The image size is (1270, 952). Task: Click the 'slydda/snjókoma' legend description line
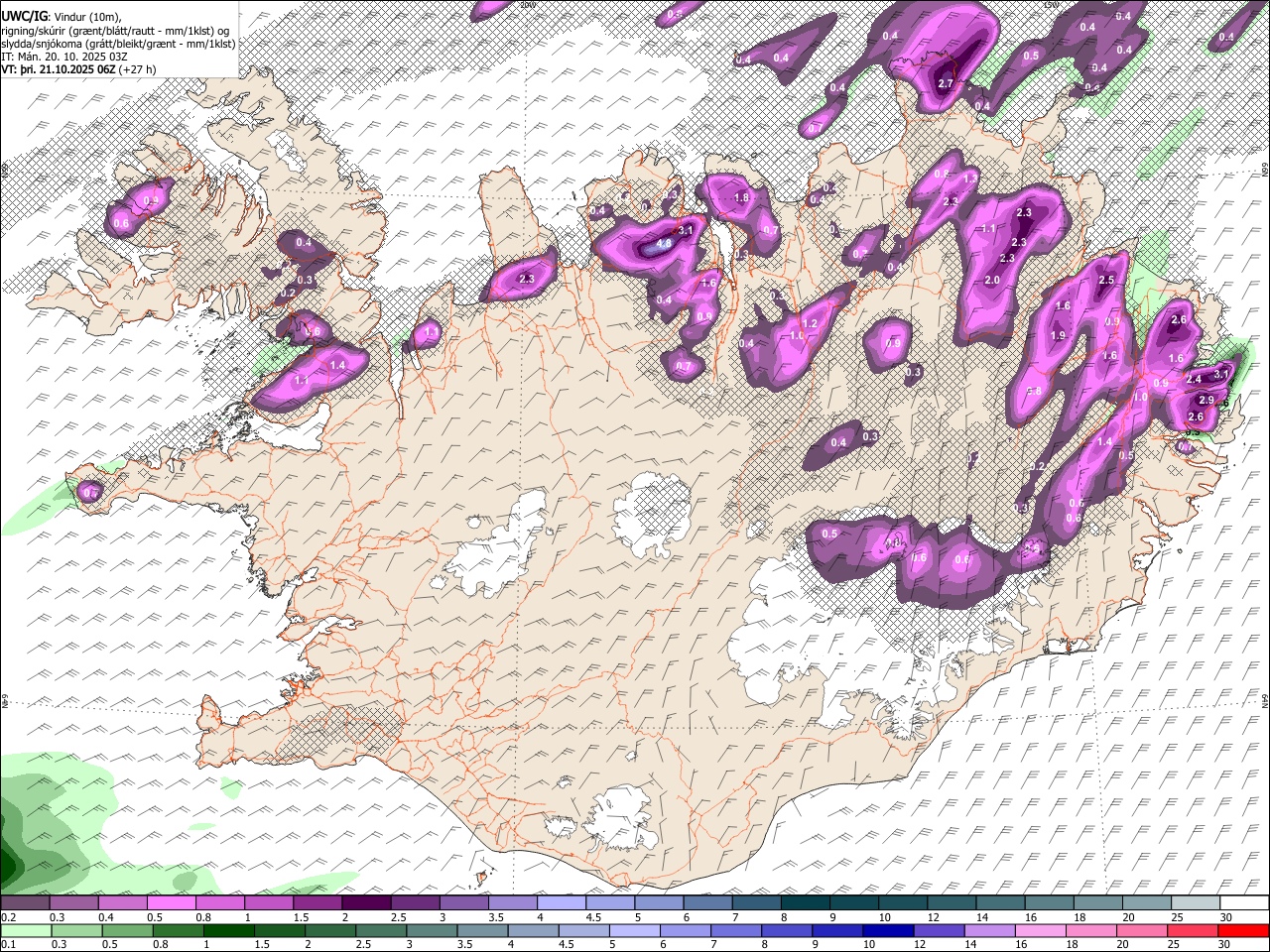pos(118,44)
